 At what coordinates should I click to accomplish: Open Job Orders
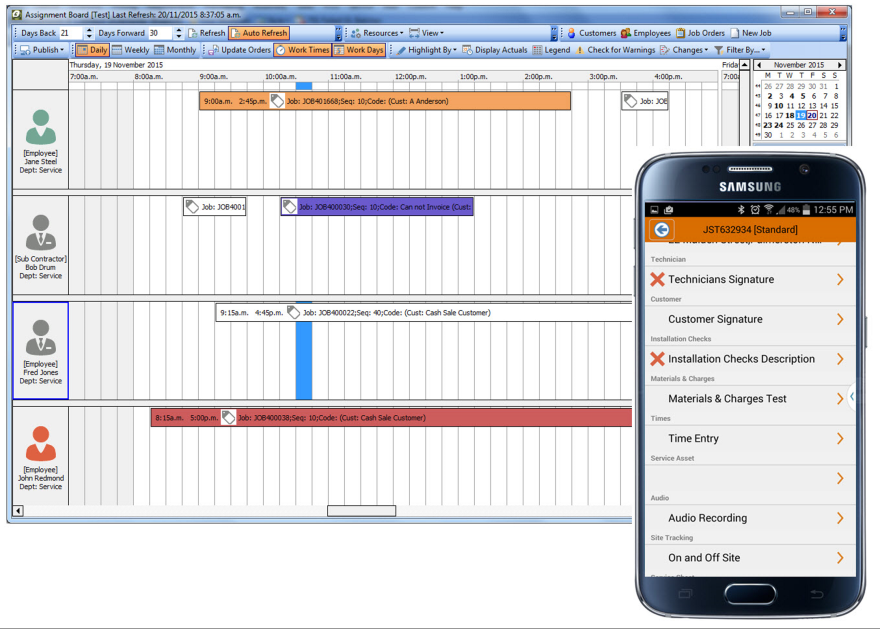click(x=700, y=33)
